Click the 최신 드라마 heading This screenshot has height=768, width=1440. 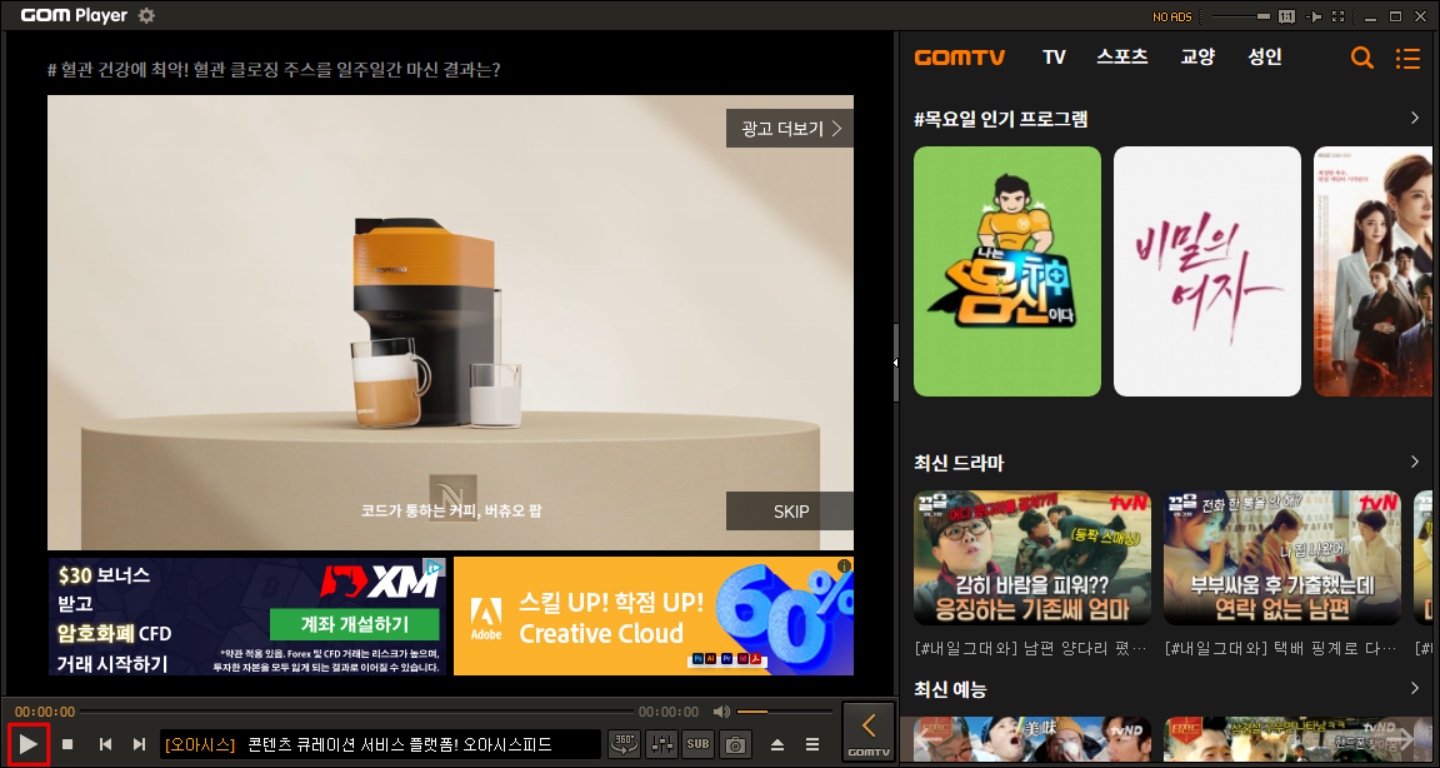pyautogui.click(x=959, y=463)
